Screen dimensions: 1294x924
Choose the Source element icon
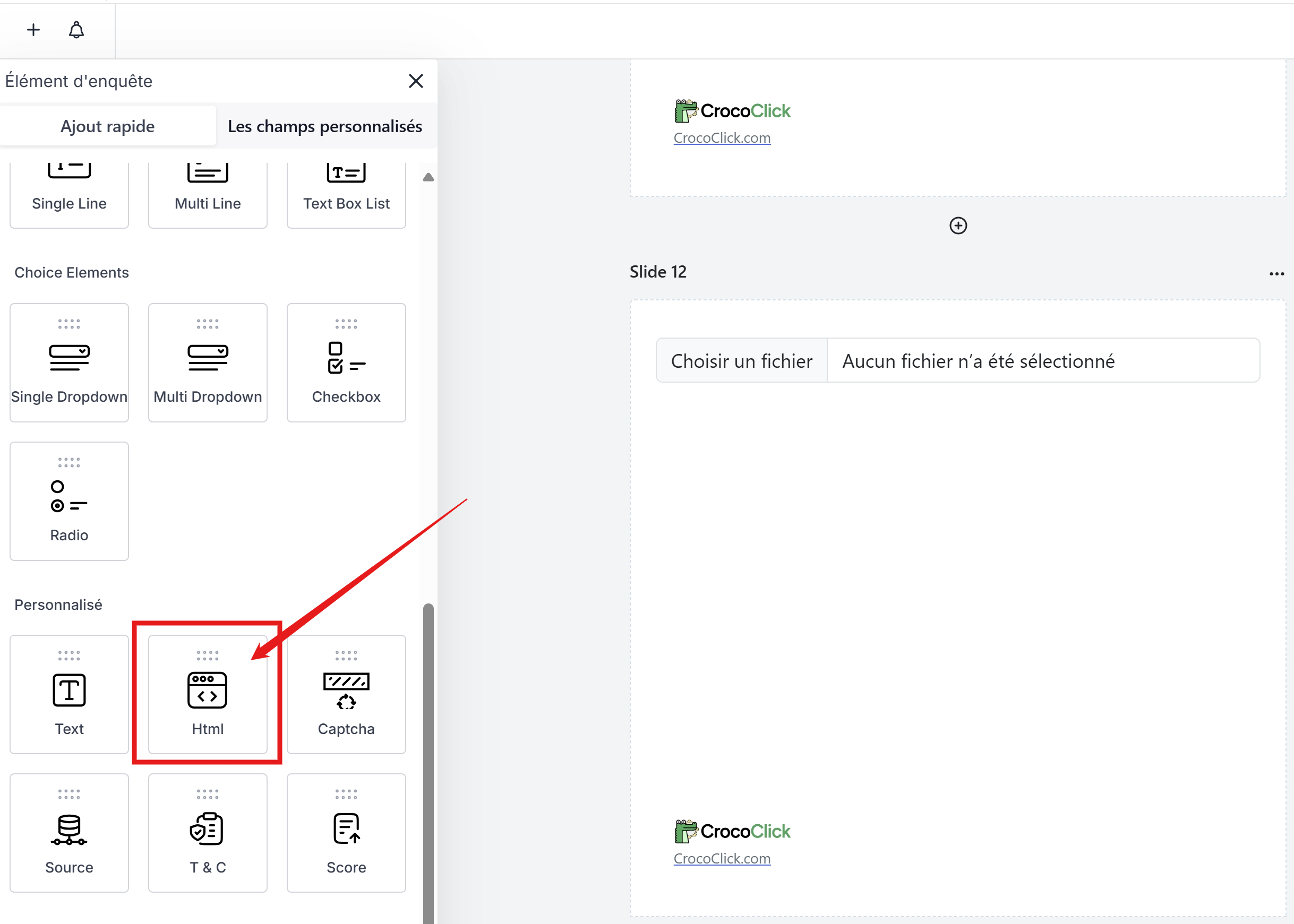(x=69, y=830)
